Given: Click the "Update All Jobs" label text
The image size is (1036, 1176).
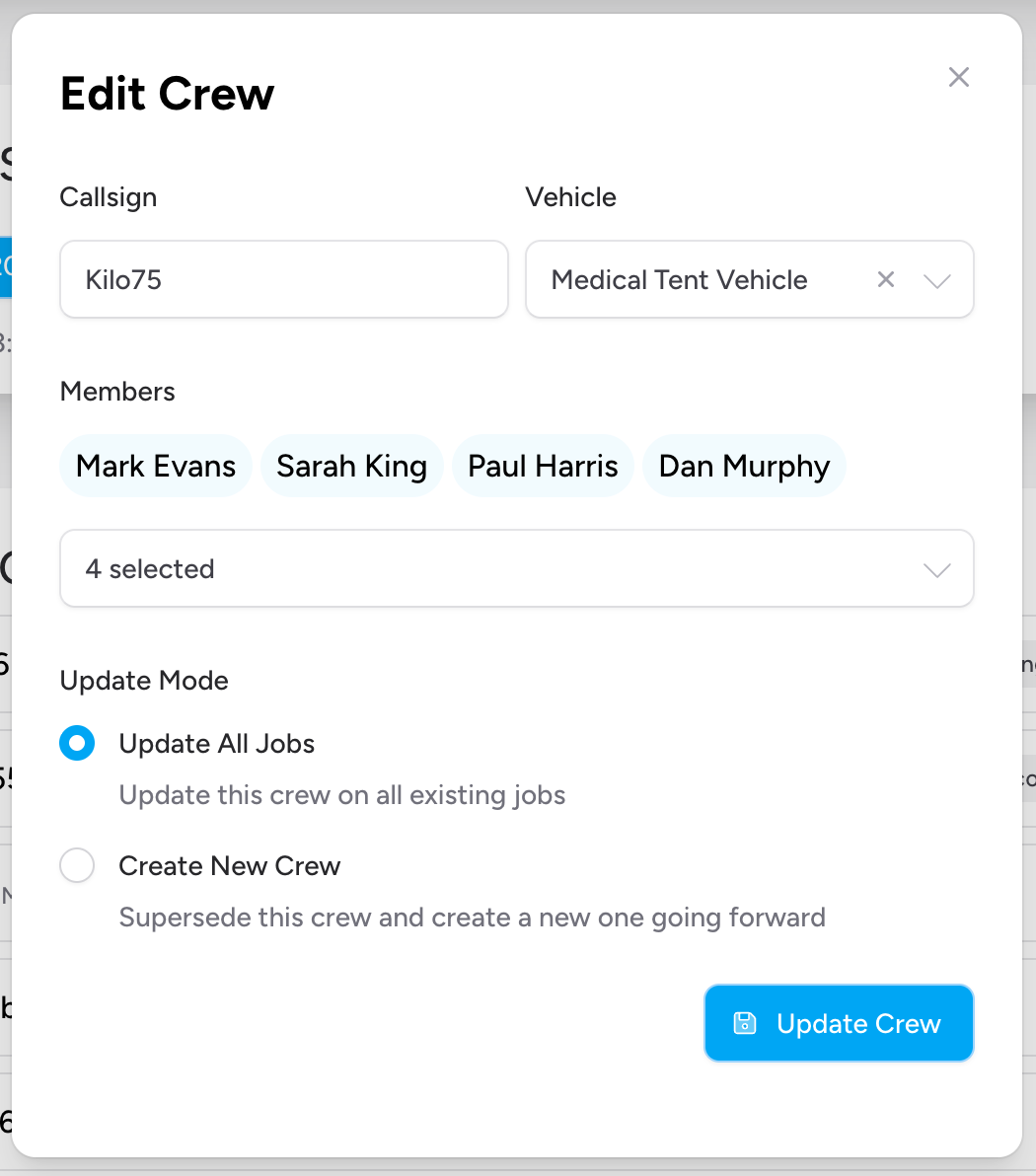Looking at the screenshot, I should point(216,743).
